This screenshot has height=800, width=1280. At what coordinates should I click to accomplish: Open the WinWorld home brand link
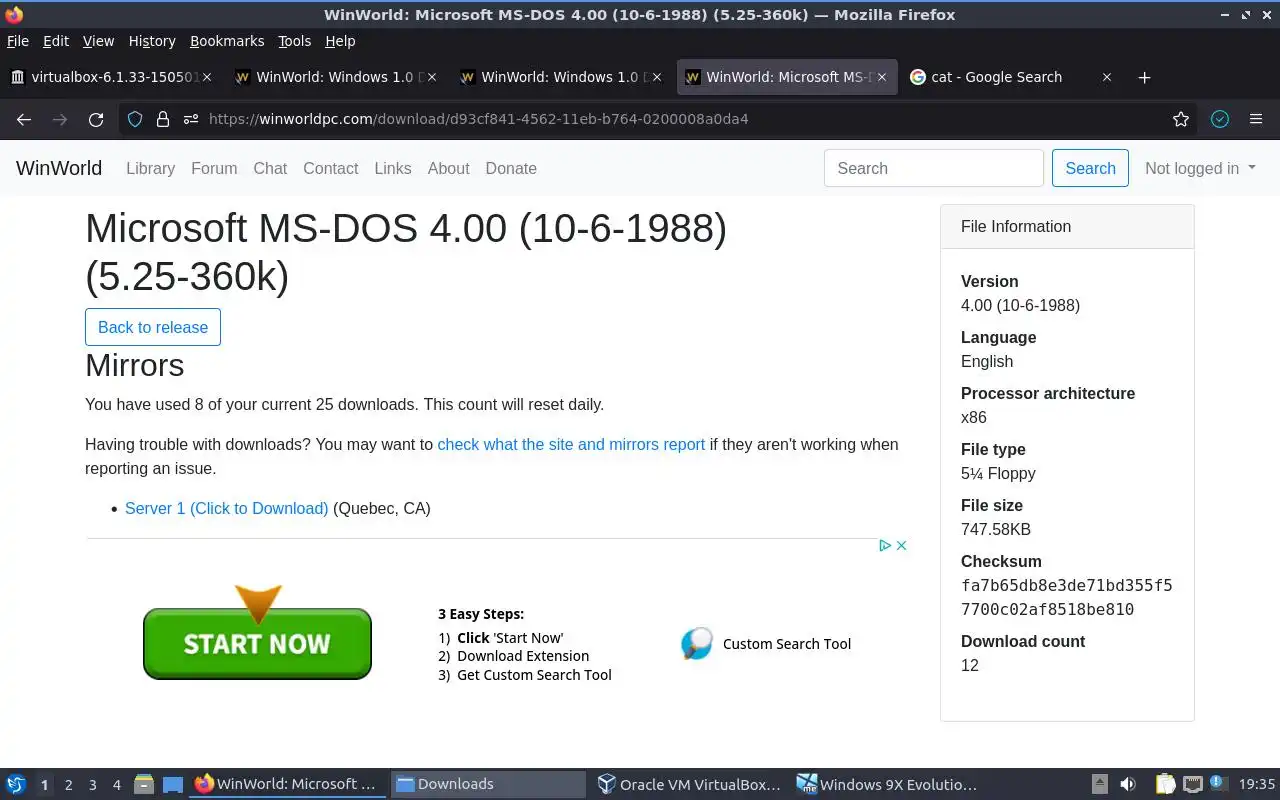click(x=59, y=168)
